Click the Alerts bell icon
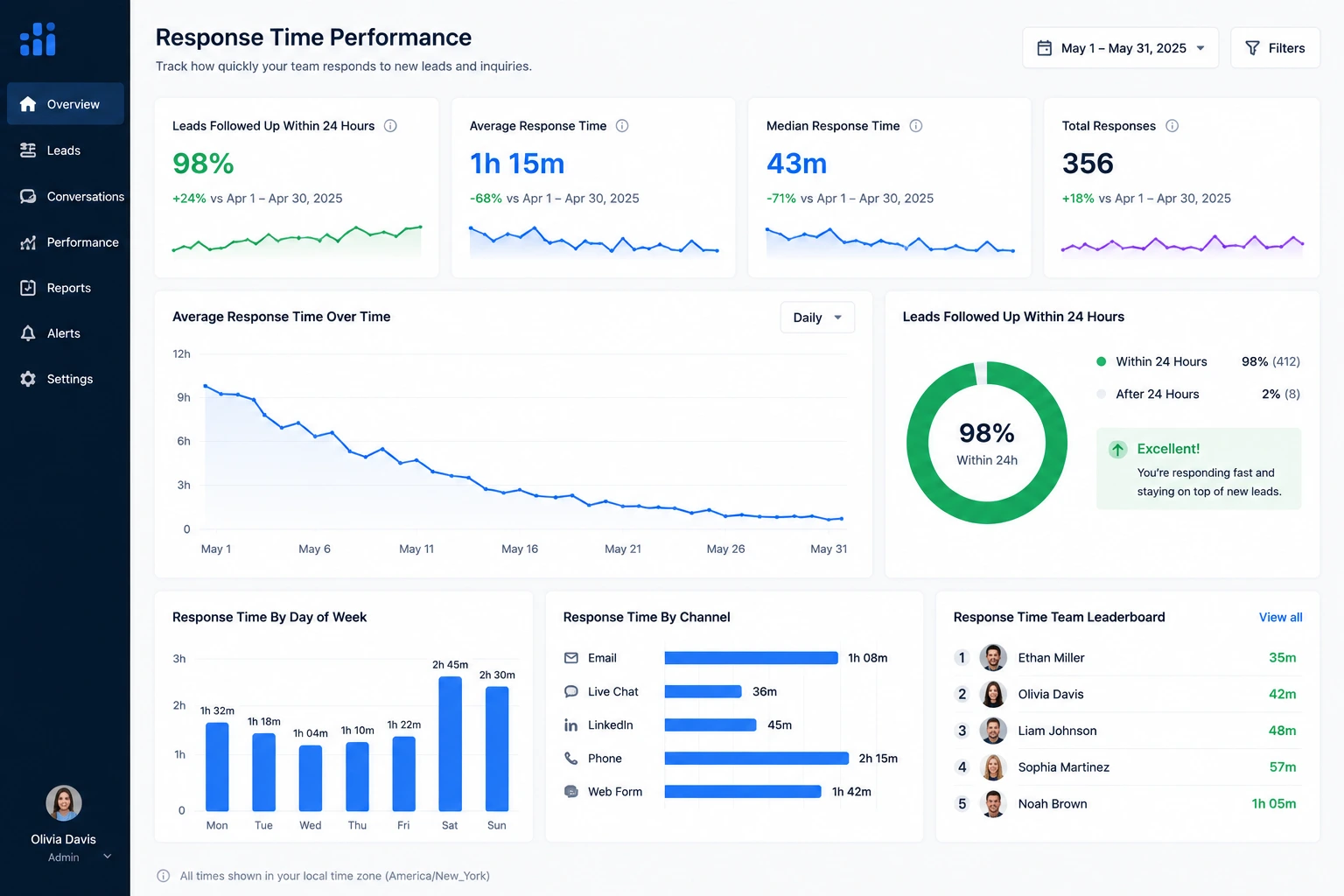 click(x=28, y=333)
